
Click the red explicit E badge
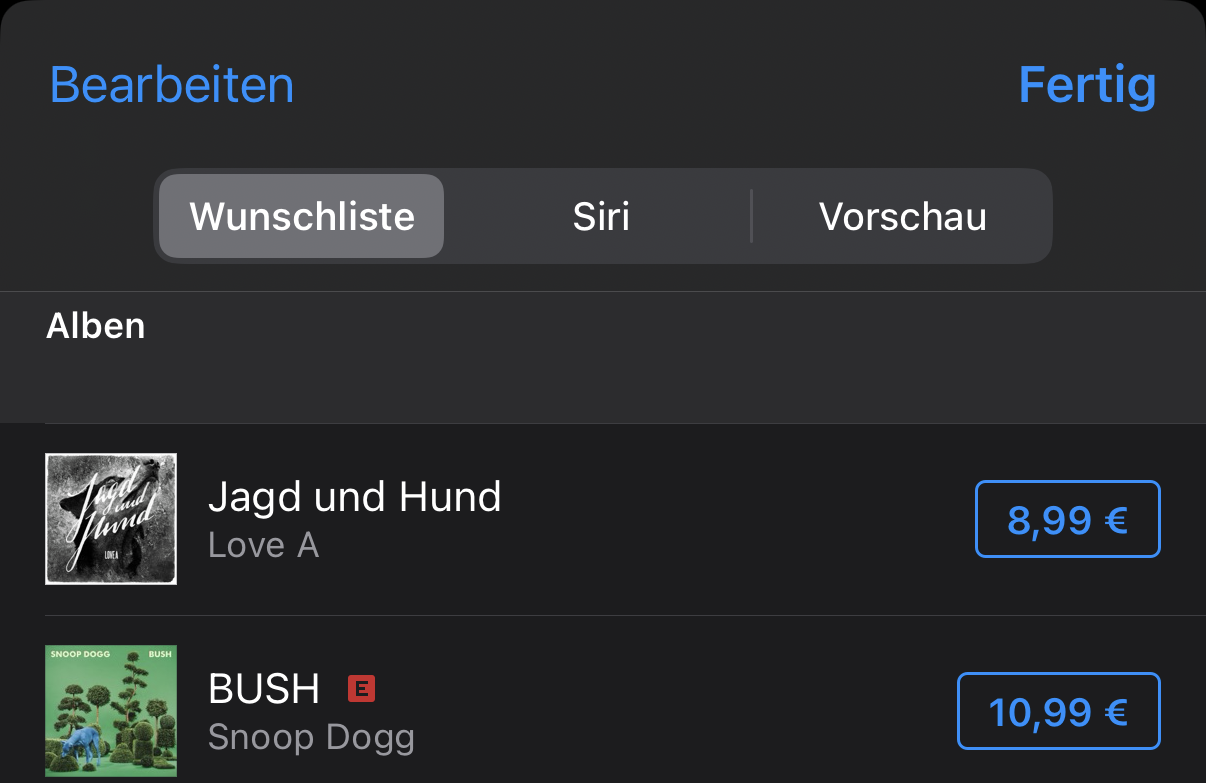click(361, 688)
